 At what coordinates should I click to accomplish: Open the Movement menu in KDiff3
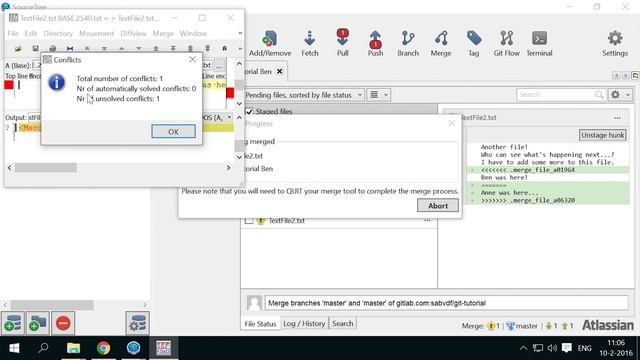(x=96, y=33)
